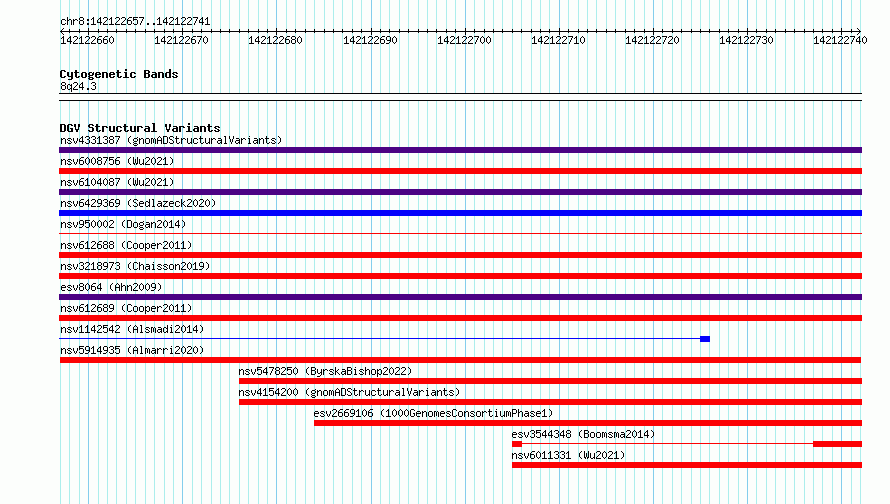Open nsv6429369 (Sedlazeck2020) label
Image resolution: width=890 pixels, height=504 pixels.
point(138,203)
